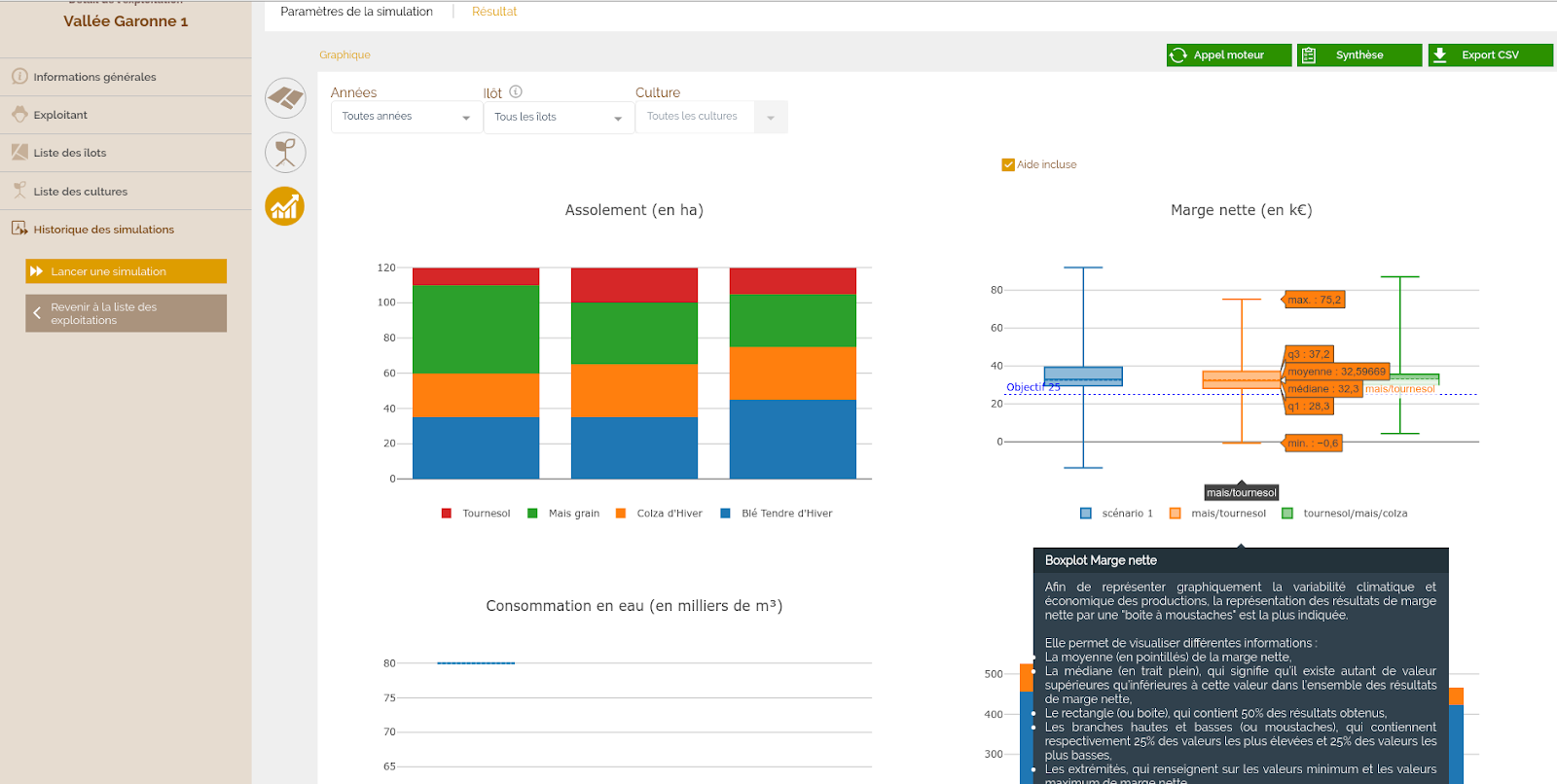Screen dimensions: 1557x784
Task: Open Liste des cultures menu item
Action: pyautogui.click(x=126, y=192)
